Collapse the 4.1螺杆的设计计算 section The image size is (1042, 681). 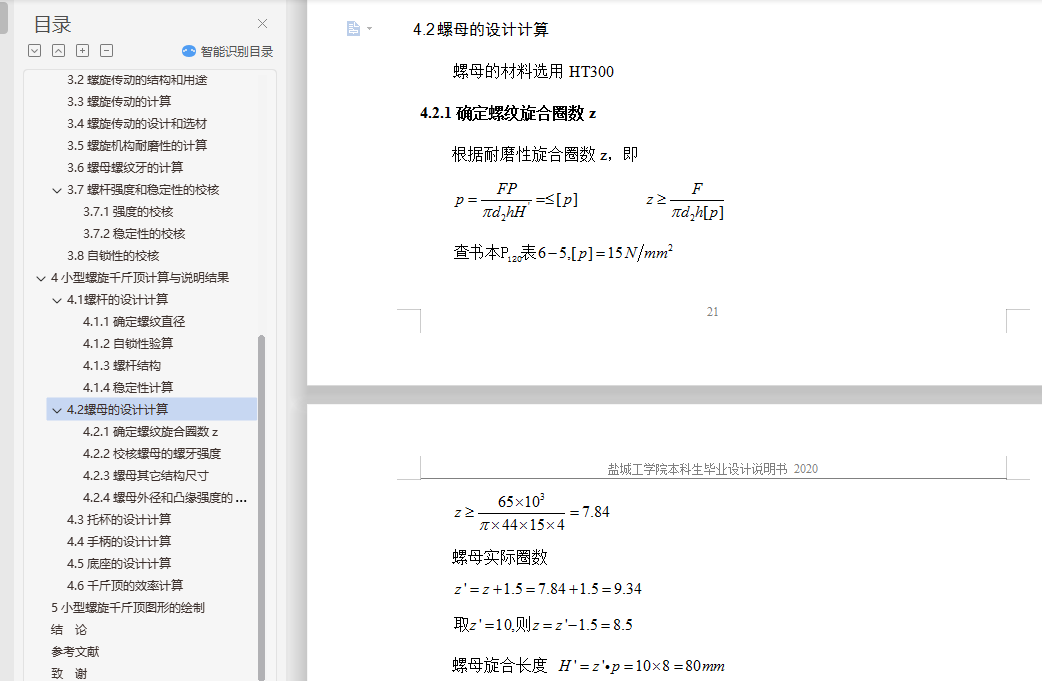point(57,300)
